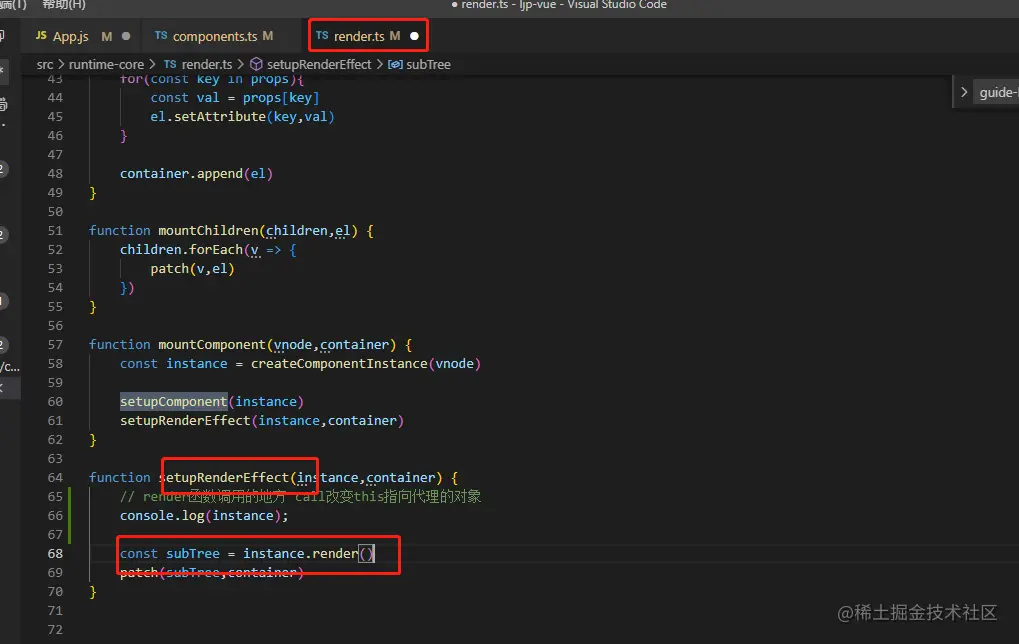The width and height of the screenshot is (1019, 644).
Task: Click the mountChildren function name
Action: (208, 231)
